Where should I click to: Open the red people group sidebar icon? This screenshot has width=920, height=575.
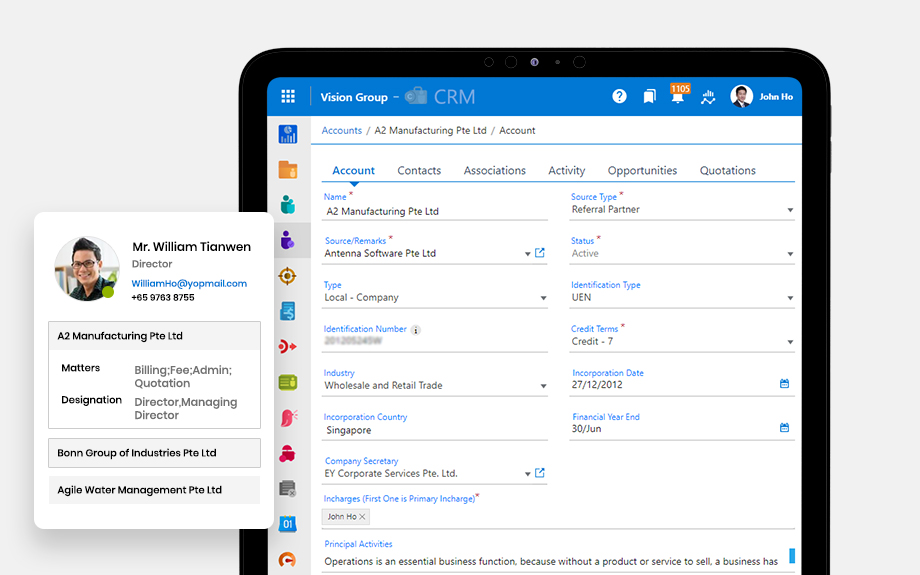[x=288, y=454]
